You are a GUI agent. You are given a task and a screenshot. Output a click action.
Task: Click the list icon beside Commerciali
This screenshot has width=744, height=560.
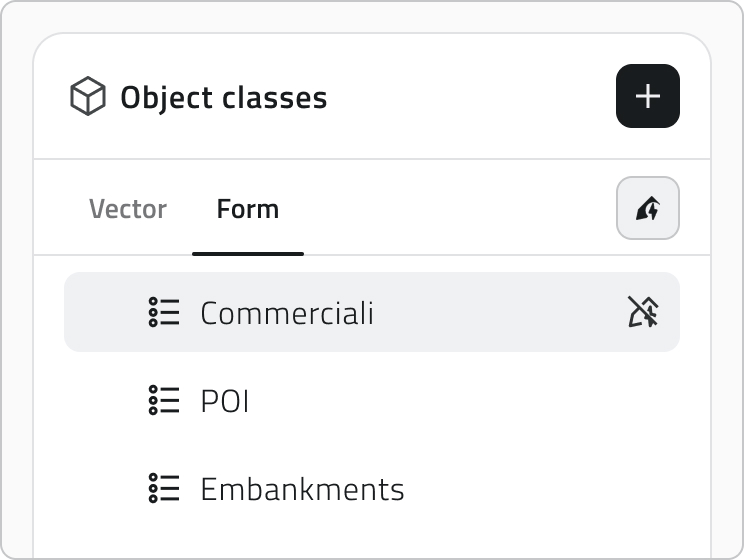pos(164,312)
